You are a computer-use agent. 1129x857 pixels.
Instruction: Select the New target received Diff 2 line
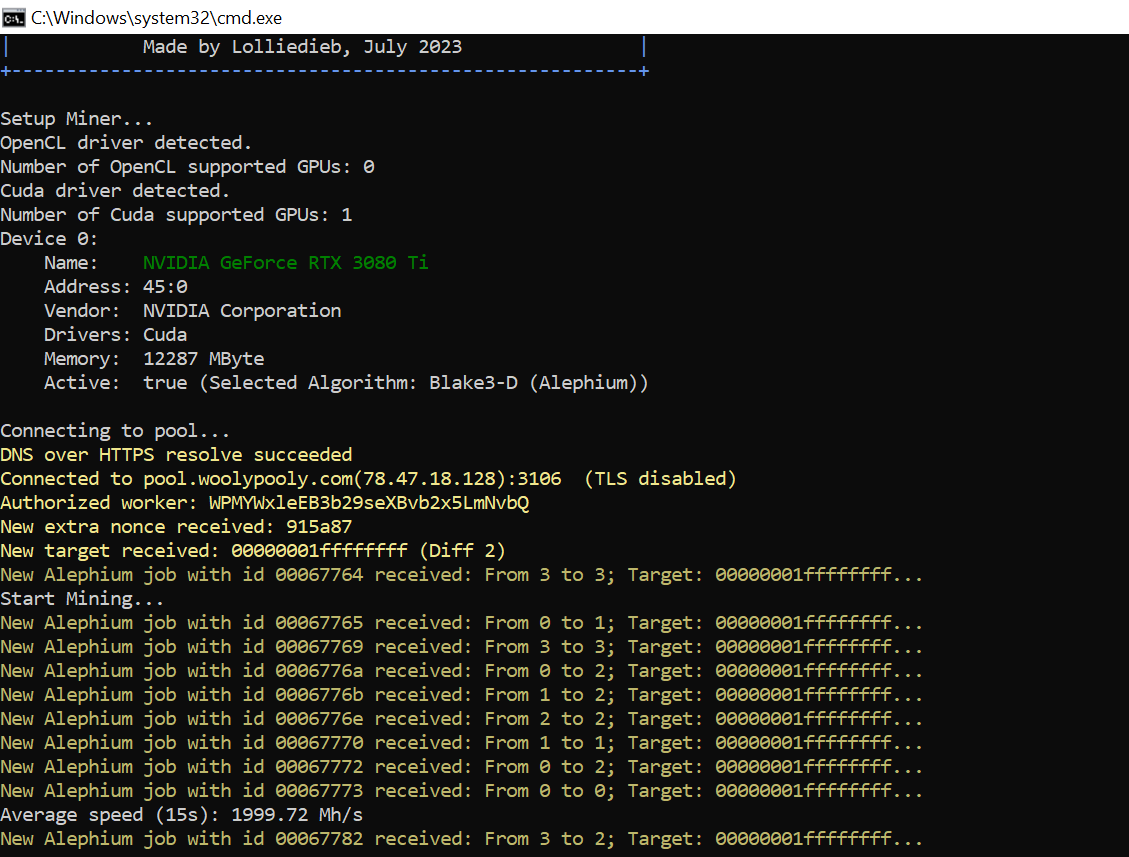coord(230,550)
